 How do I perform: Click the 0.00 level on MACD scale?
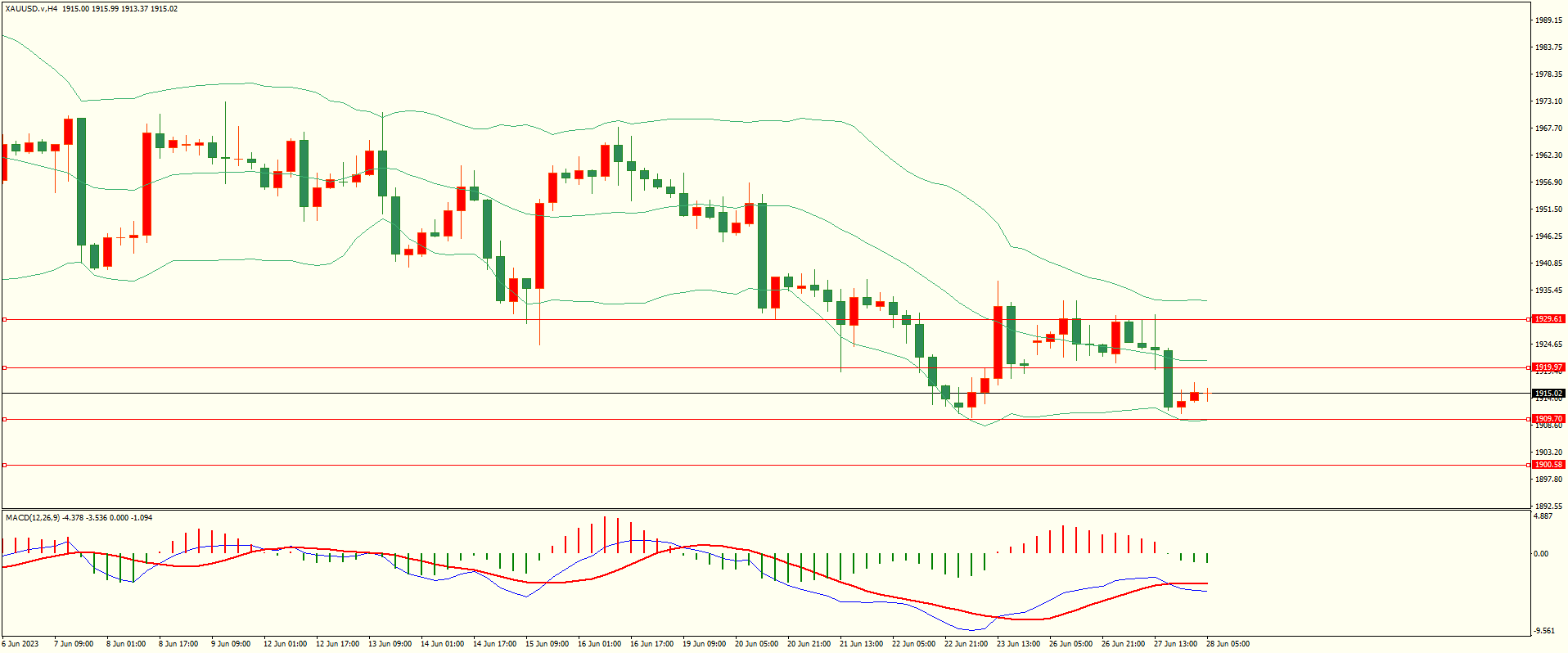click(1541, 554)
